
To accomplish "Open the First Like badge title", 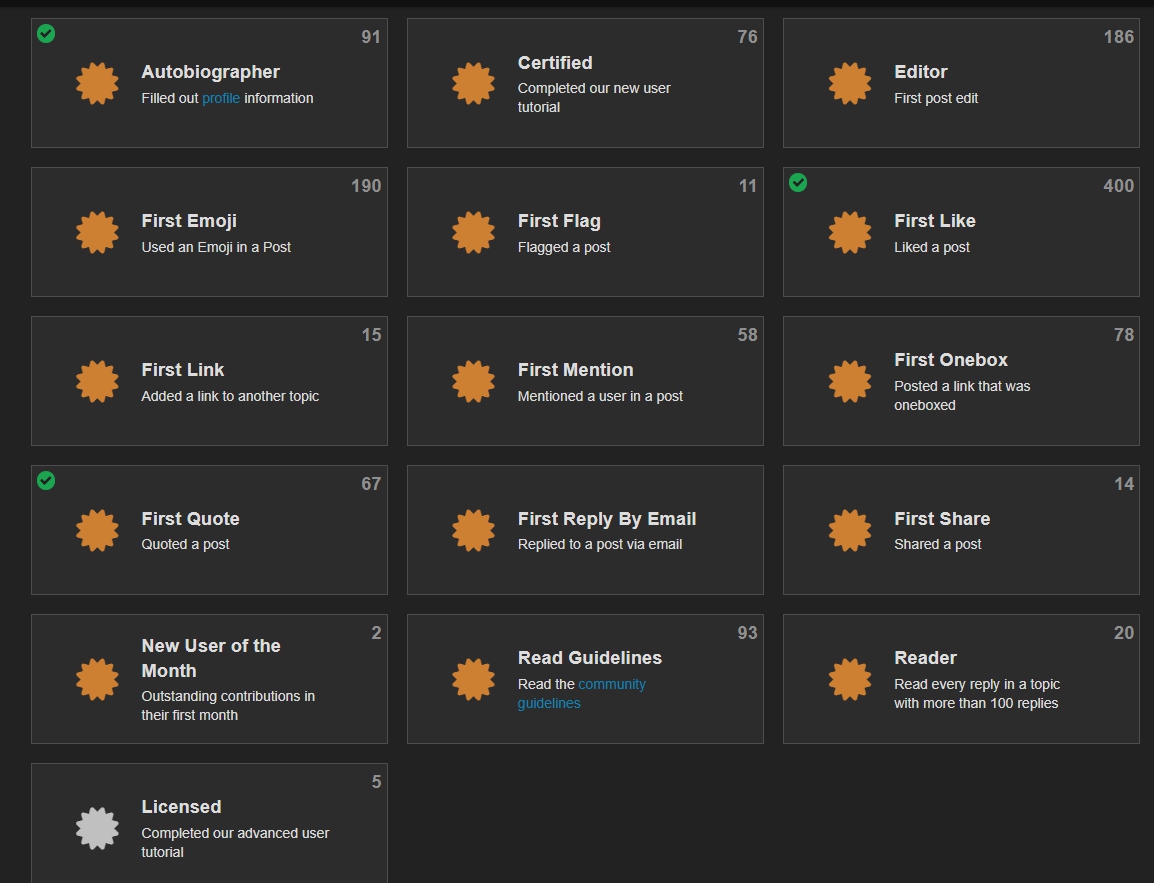I will click(935, 221).
